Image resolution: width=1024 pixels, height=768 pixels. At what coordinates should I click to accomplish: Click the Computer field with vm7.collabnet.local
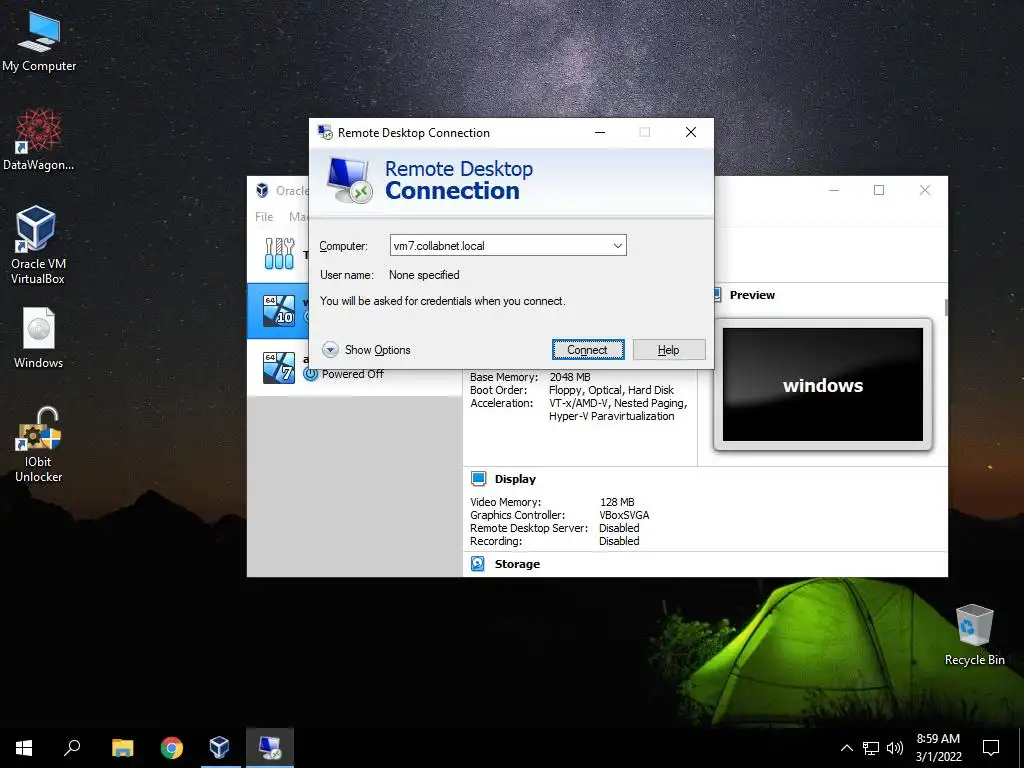pos(508,246)
